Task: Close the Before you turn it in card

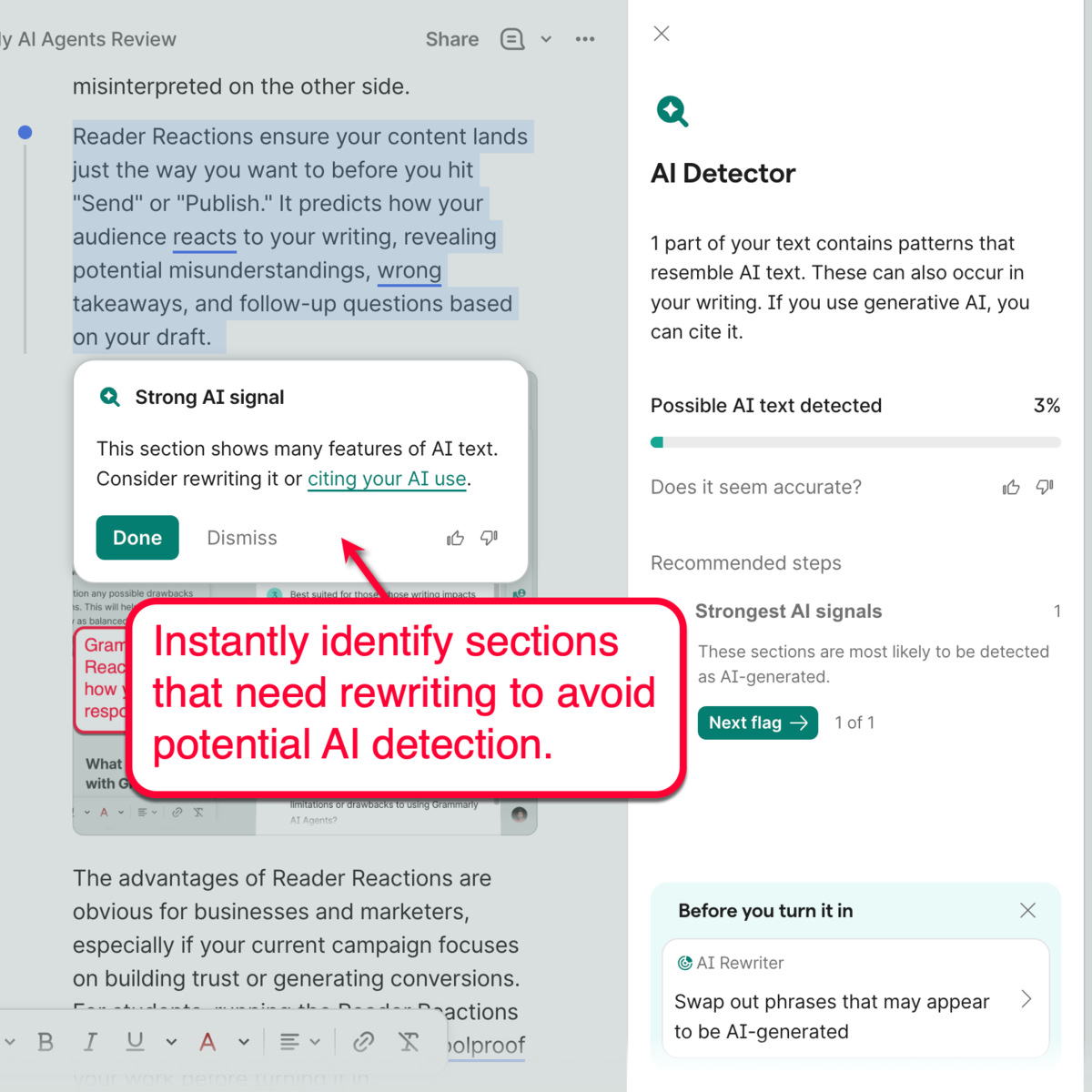Action: point(1028,911)
